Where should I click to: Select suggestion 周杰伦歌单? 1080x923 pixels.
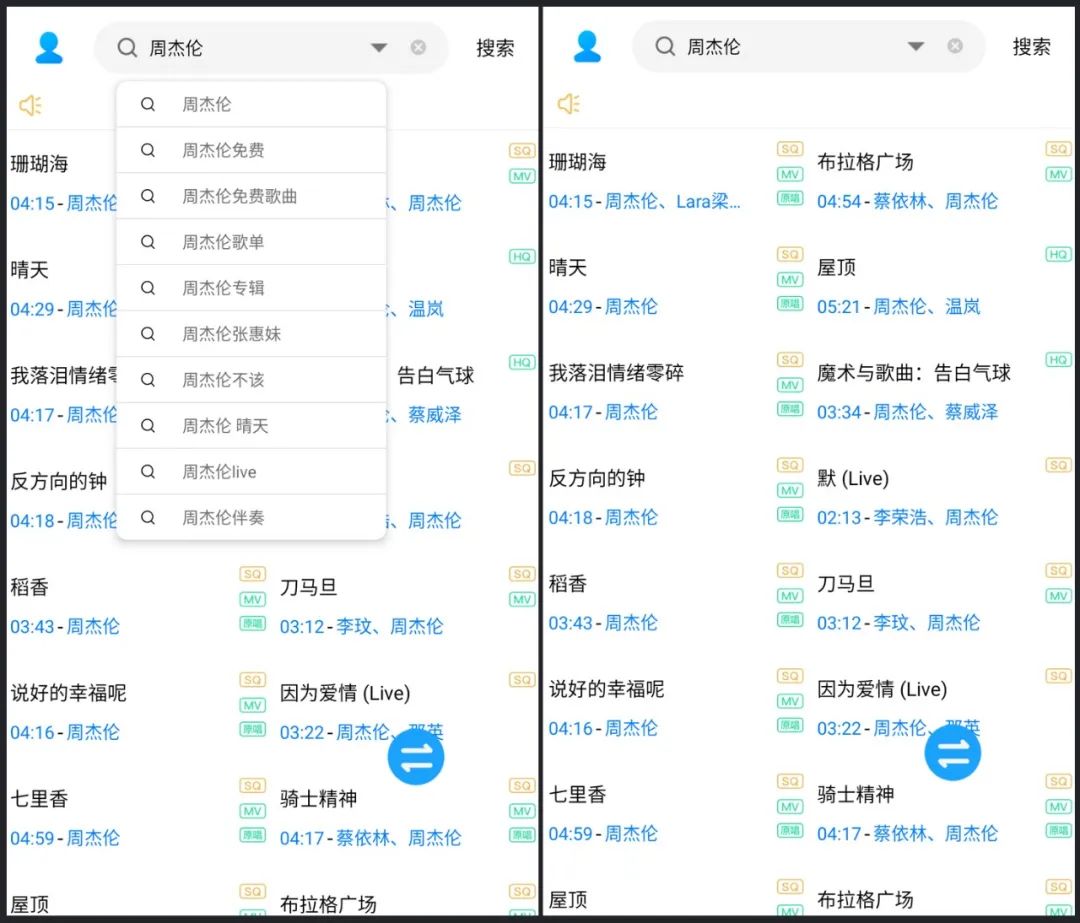pyautogui.click(x=251, y=242)
